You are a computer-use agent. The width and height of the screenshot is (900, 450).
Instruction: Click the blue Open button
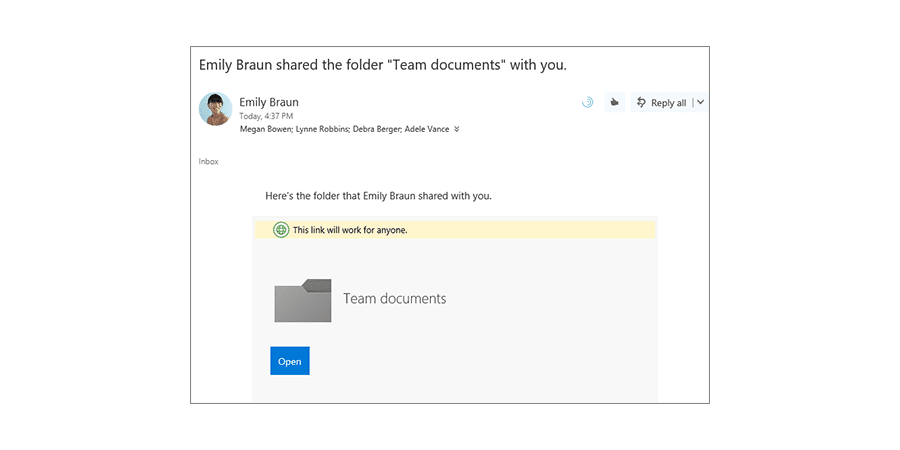click(x=290, y=361)
